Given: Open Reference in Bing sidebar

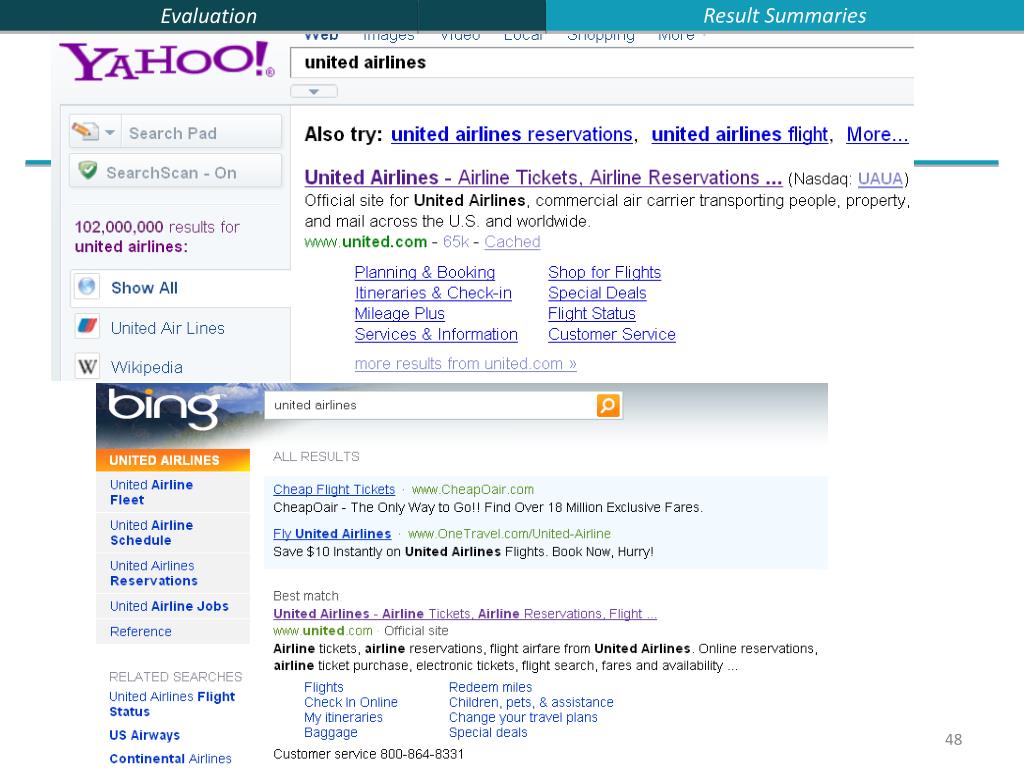Looking at the screenshot, I should [x=140, y=632].
